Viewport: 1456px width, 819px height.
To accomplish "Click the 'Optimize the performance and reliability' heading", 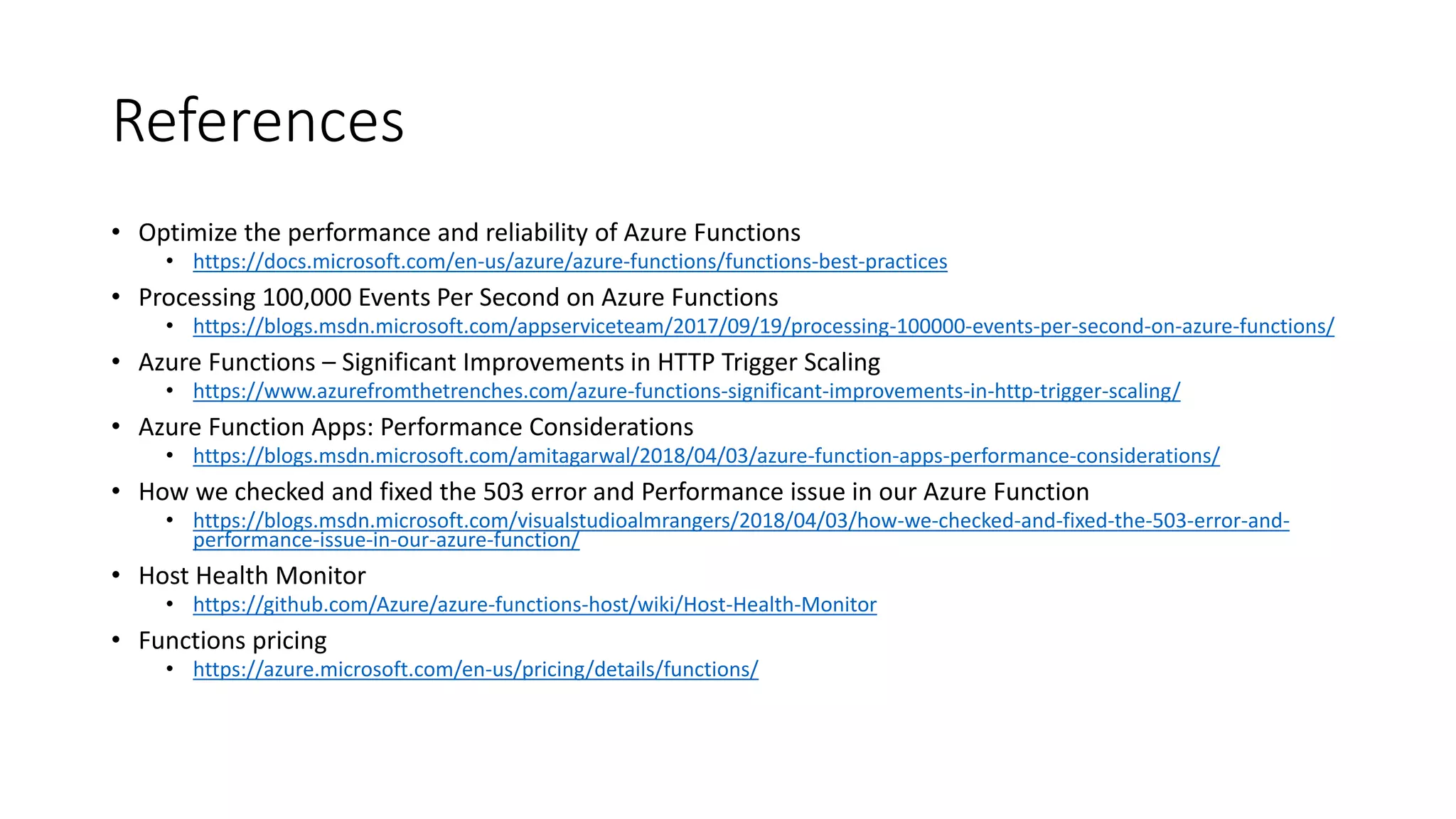I will (469, 232).
